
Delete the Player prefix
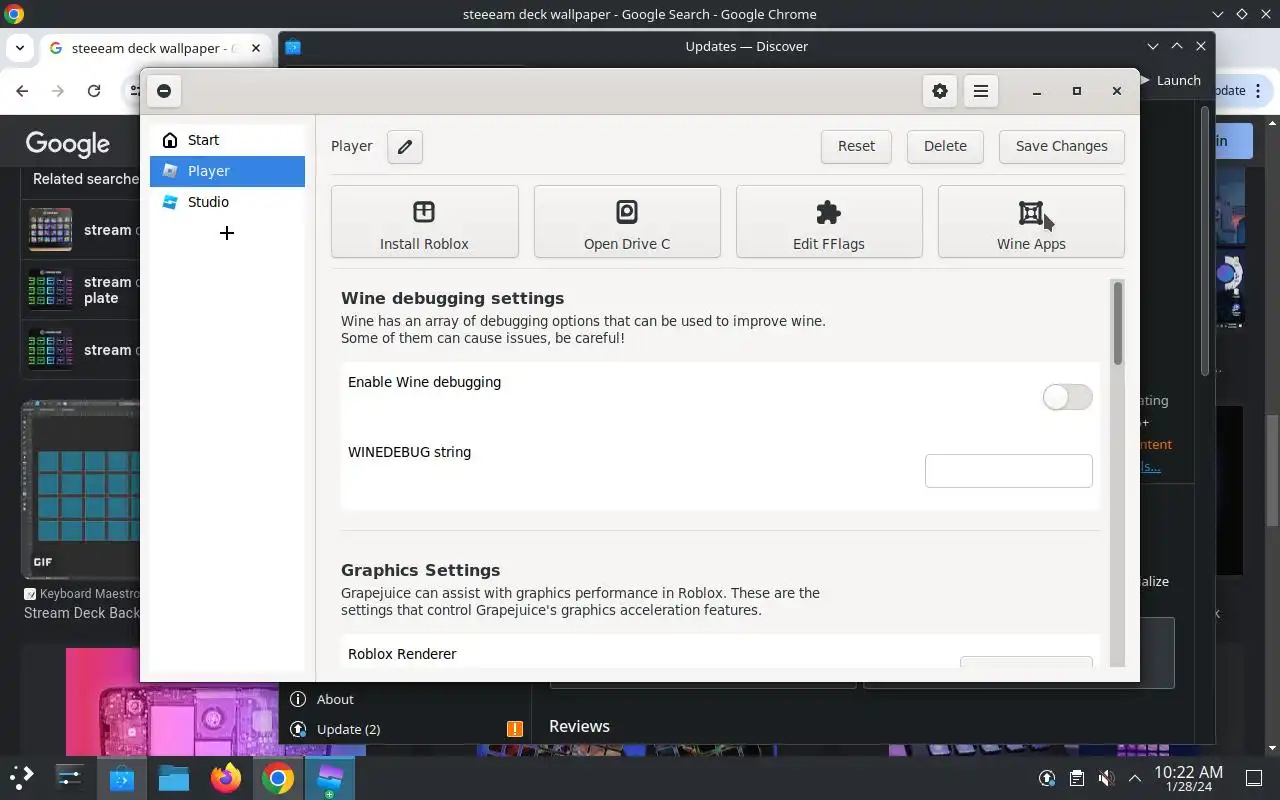tap(945, 146)
